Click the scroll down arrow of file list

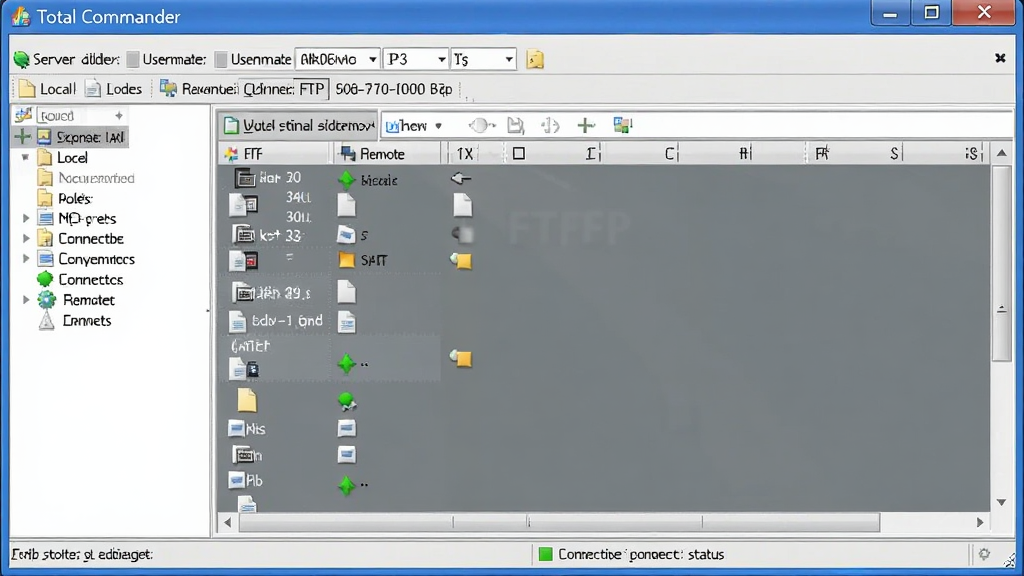point(1001,502)
